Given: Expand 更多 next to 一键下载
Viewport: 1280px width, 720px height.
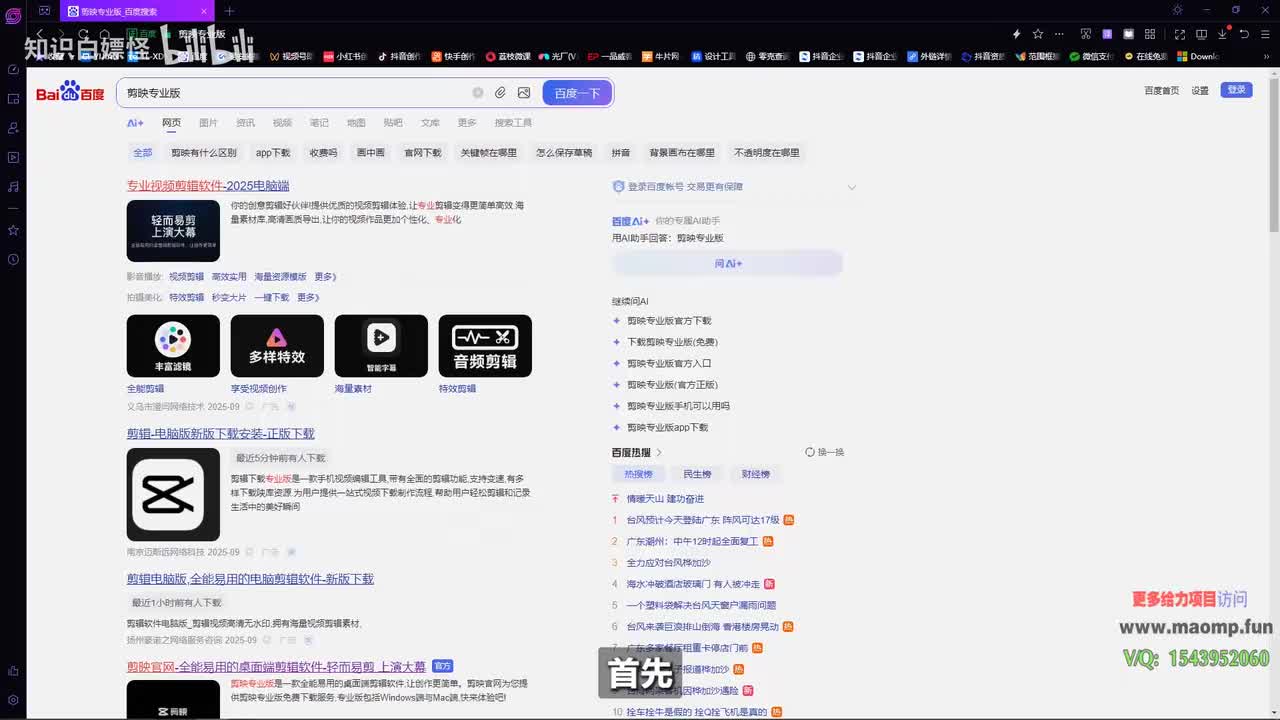Looking at the screenshot, I should [x=308, y=298].
